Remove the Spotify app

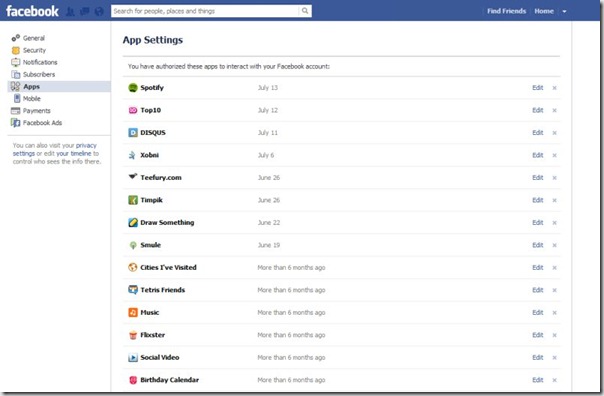[554, 88]
